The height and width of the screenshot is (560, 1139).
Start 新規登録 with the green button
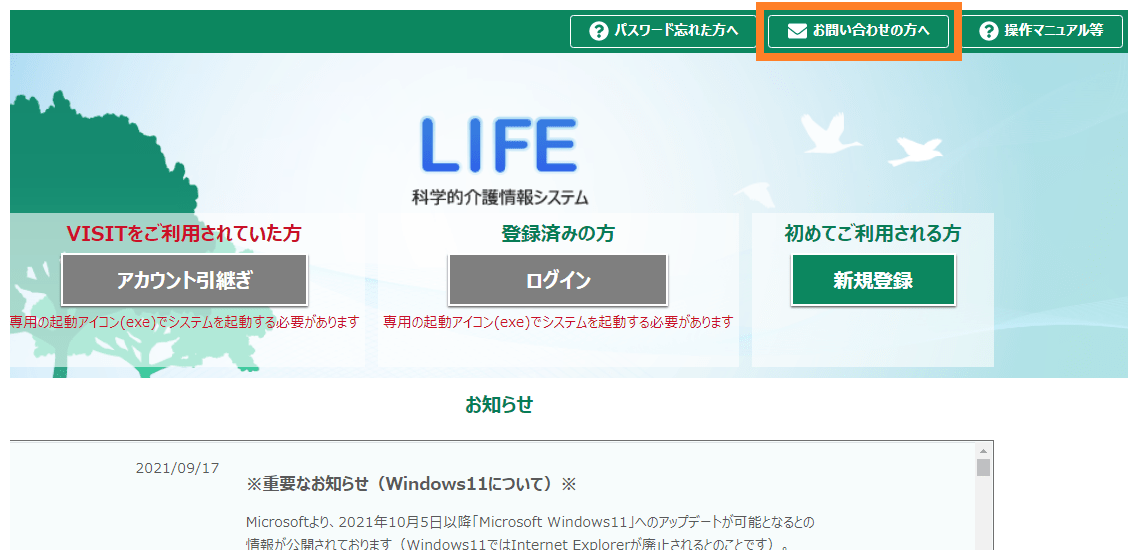point(873,280)
